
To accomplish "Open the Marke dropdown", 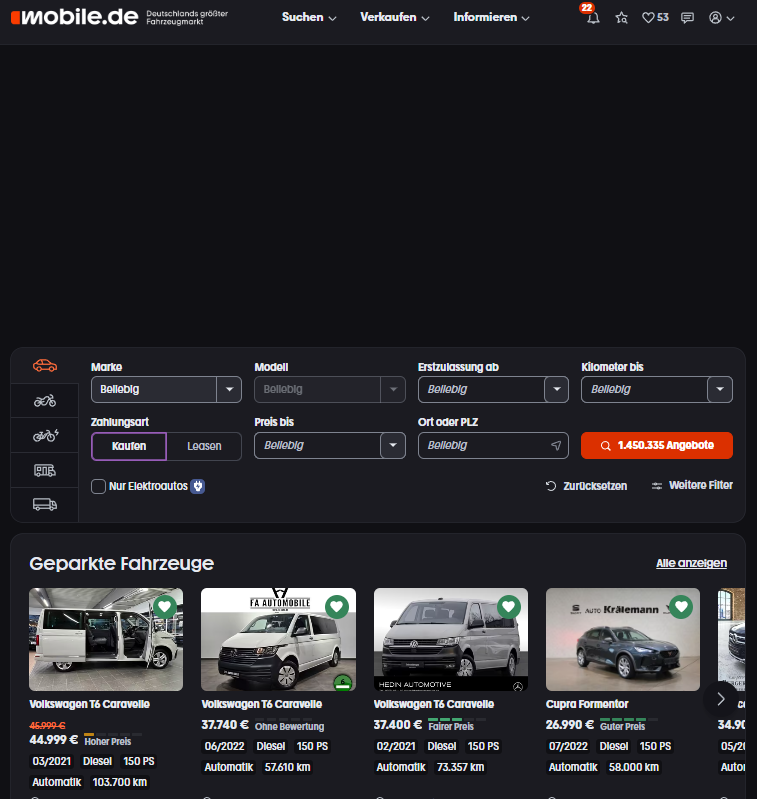I will pos(166,389).
